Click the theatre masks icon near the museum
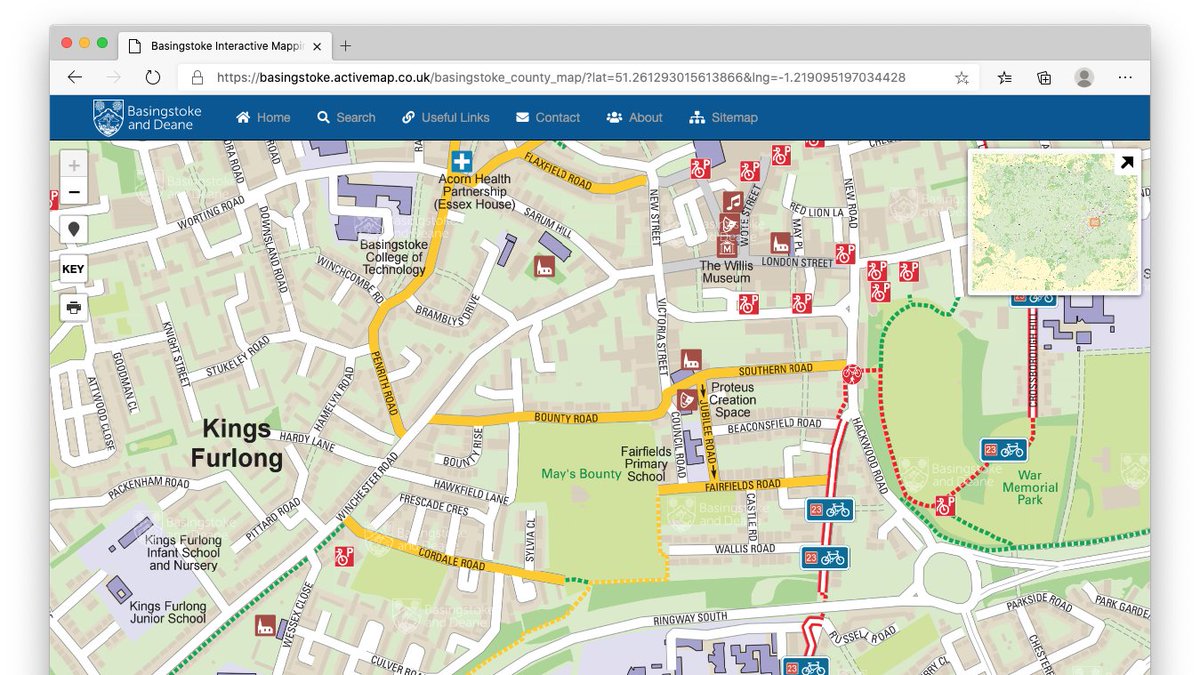The image size is (1200, 675). (x=730, y=223)
